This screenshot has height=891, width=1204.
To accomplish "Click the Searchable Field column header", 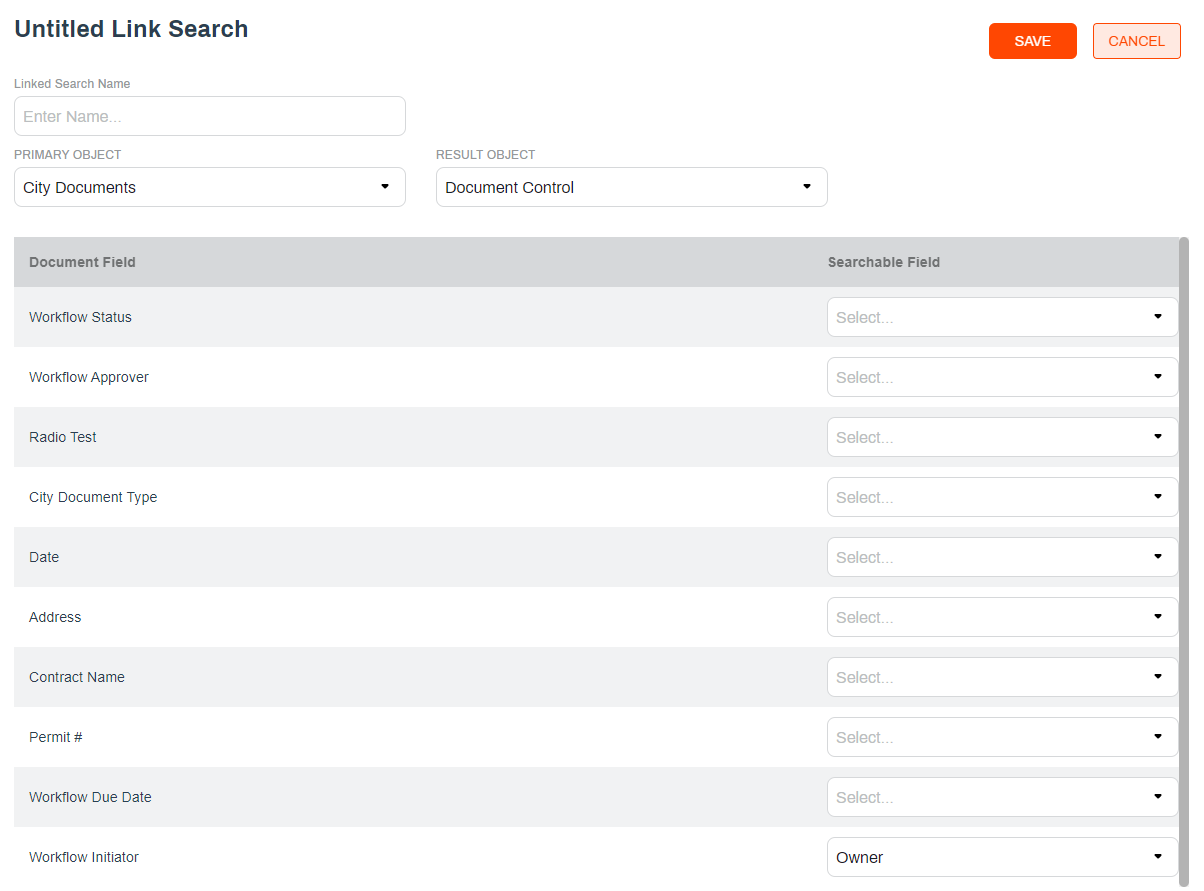I will coord(884,262).
